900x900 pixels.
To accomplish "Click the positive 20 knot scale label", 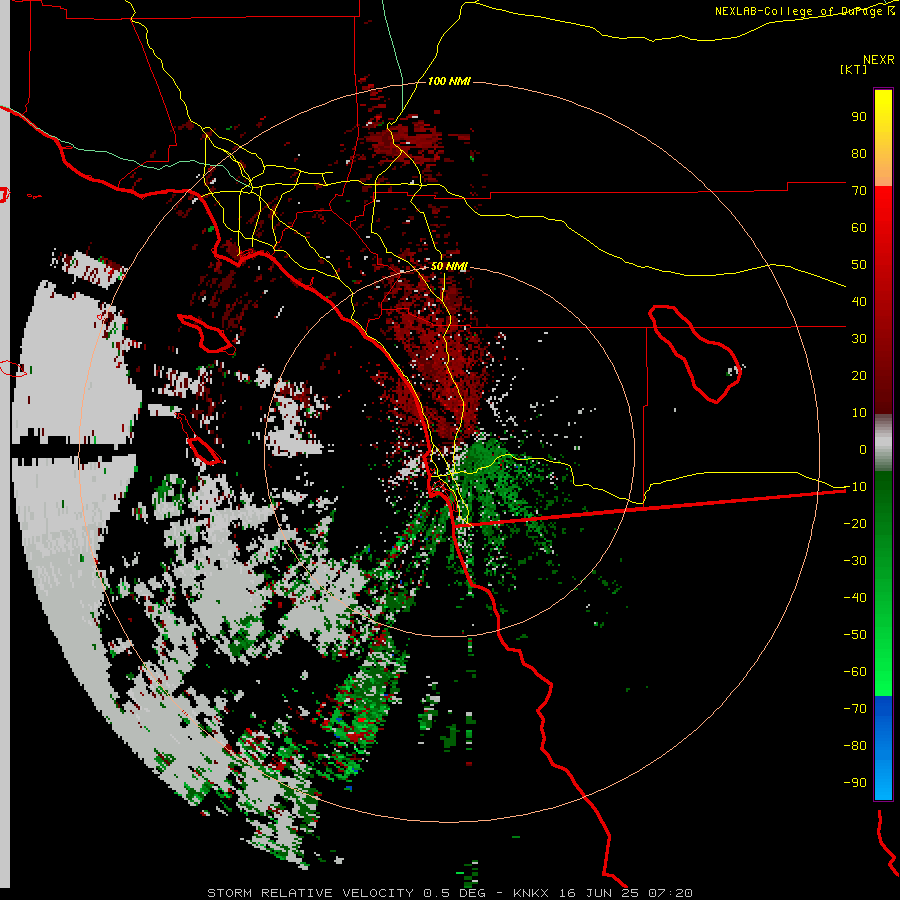I will 859,376.
